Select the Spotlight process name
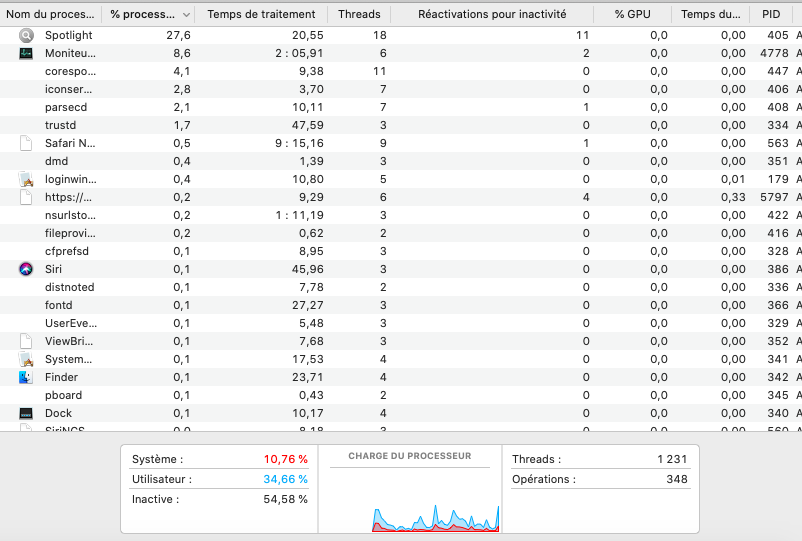 69,35
